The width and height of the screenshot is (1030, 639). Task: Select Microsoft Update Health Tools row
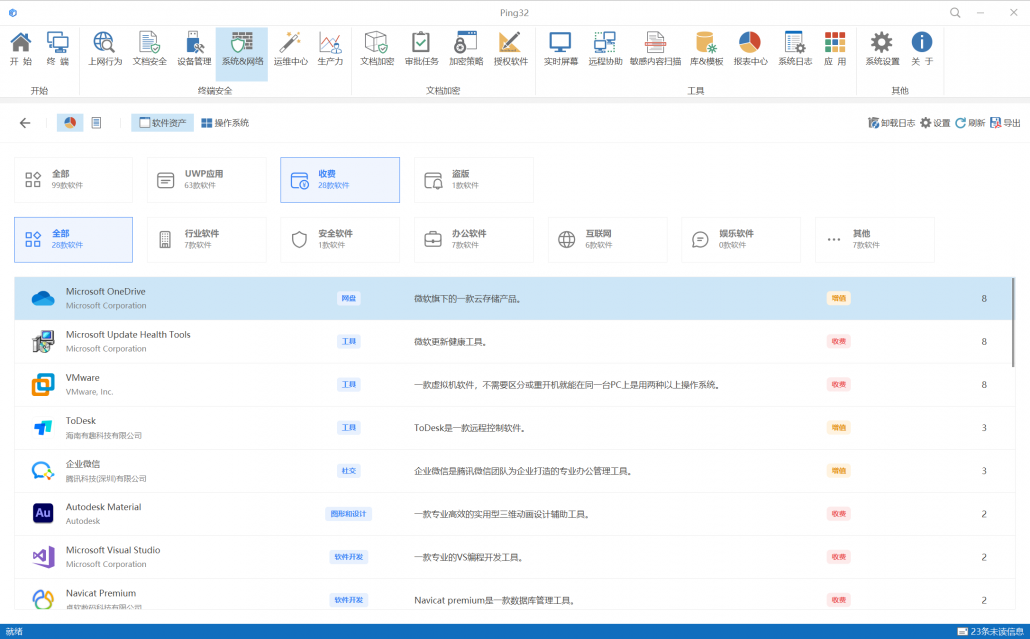pos(513,342)
